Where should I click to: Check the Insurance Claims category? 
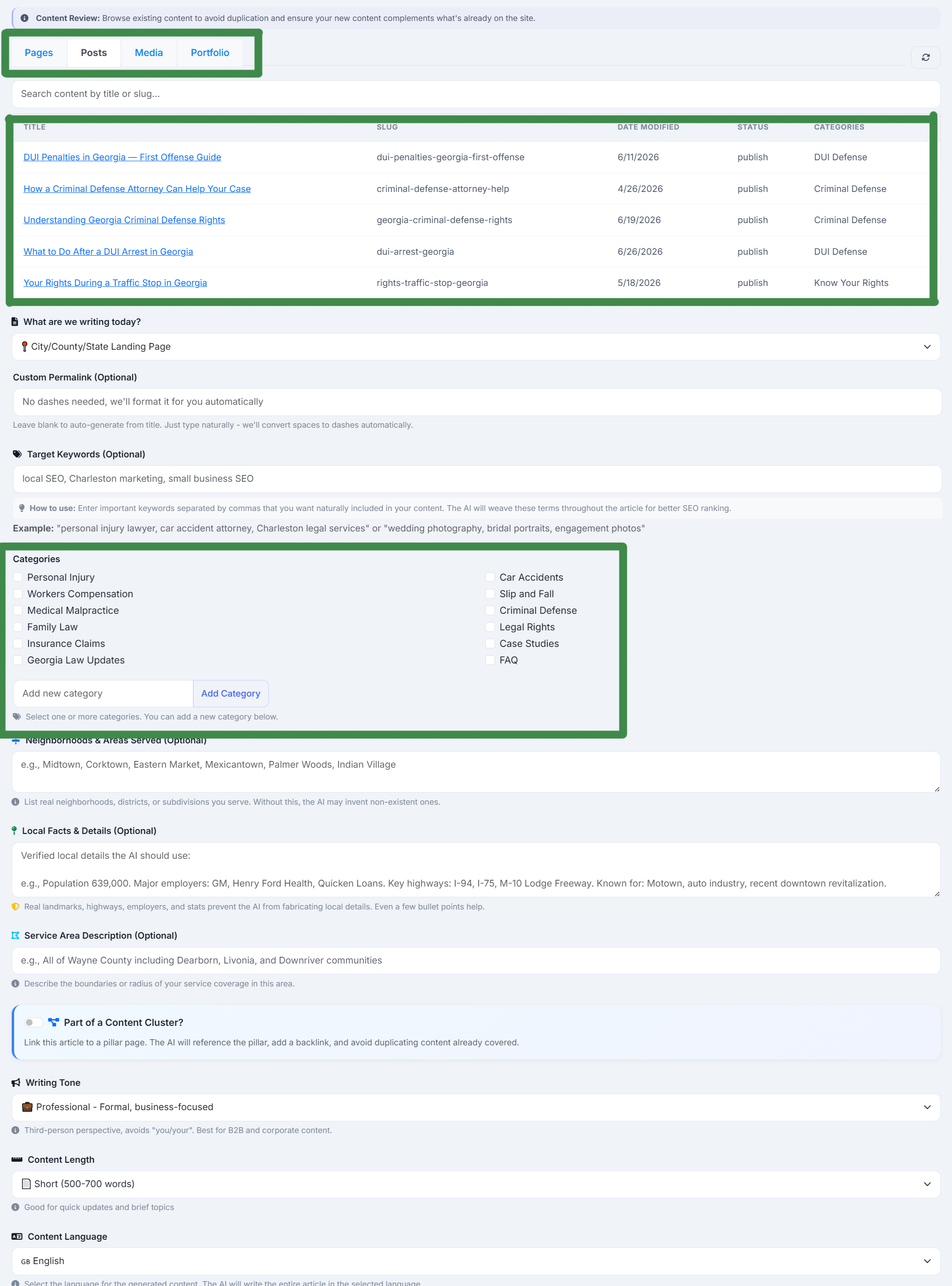pyautogui.click(x=18, y=643)
